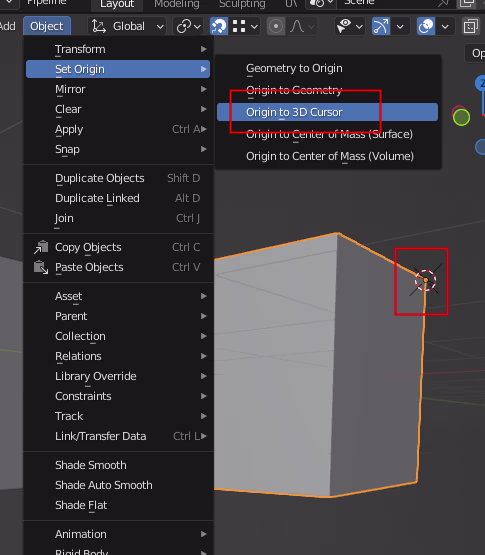Toggle the Snap magnet icon
The height and width of the screenshot is (555, 485).
[218, 26]
